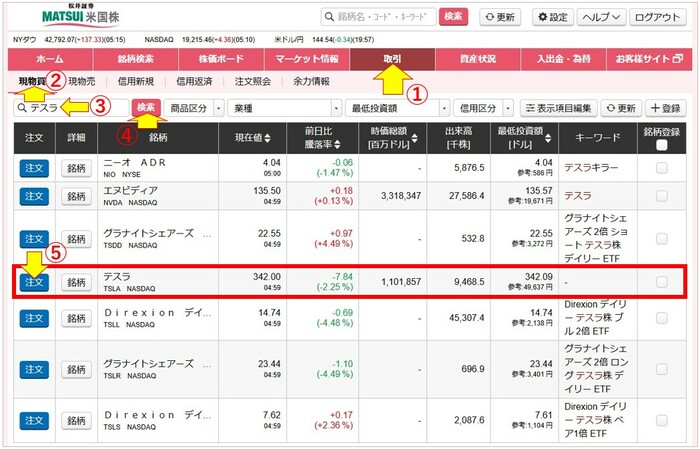The image size is (700, 449).
Task: Click 銘柄 detail button for ニーオ ADR
Action: [76, 168]
